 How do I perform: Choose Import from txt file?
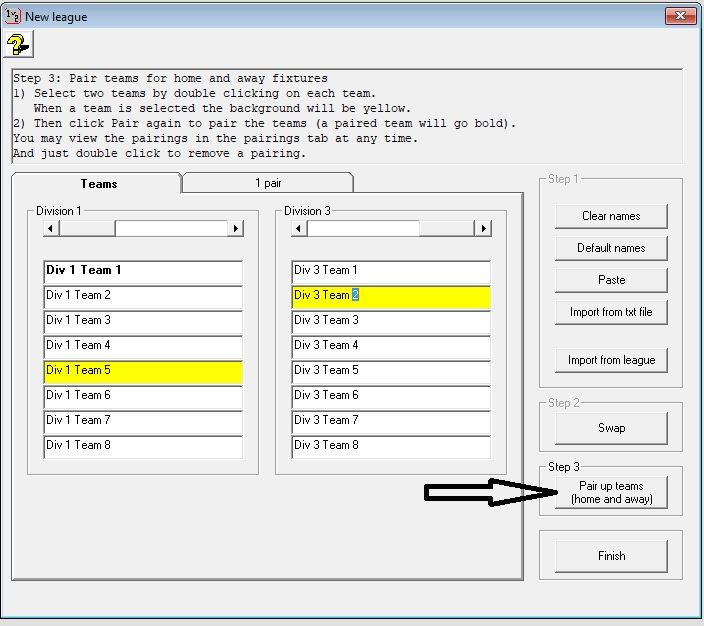[611, 312]
